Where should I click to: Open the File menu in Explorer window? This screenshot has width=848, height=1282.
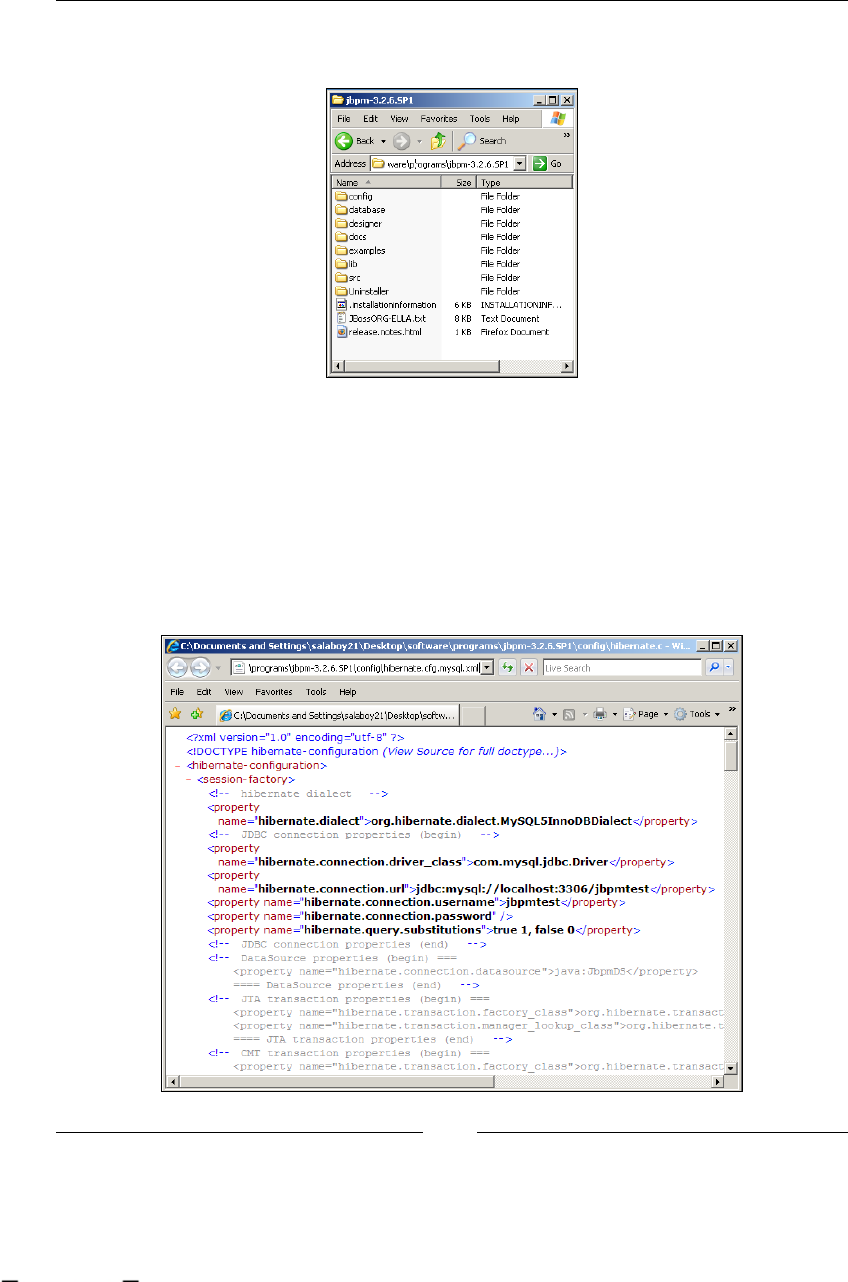click(x=343, y=118)
